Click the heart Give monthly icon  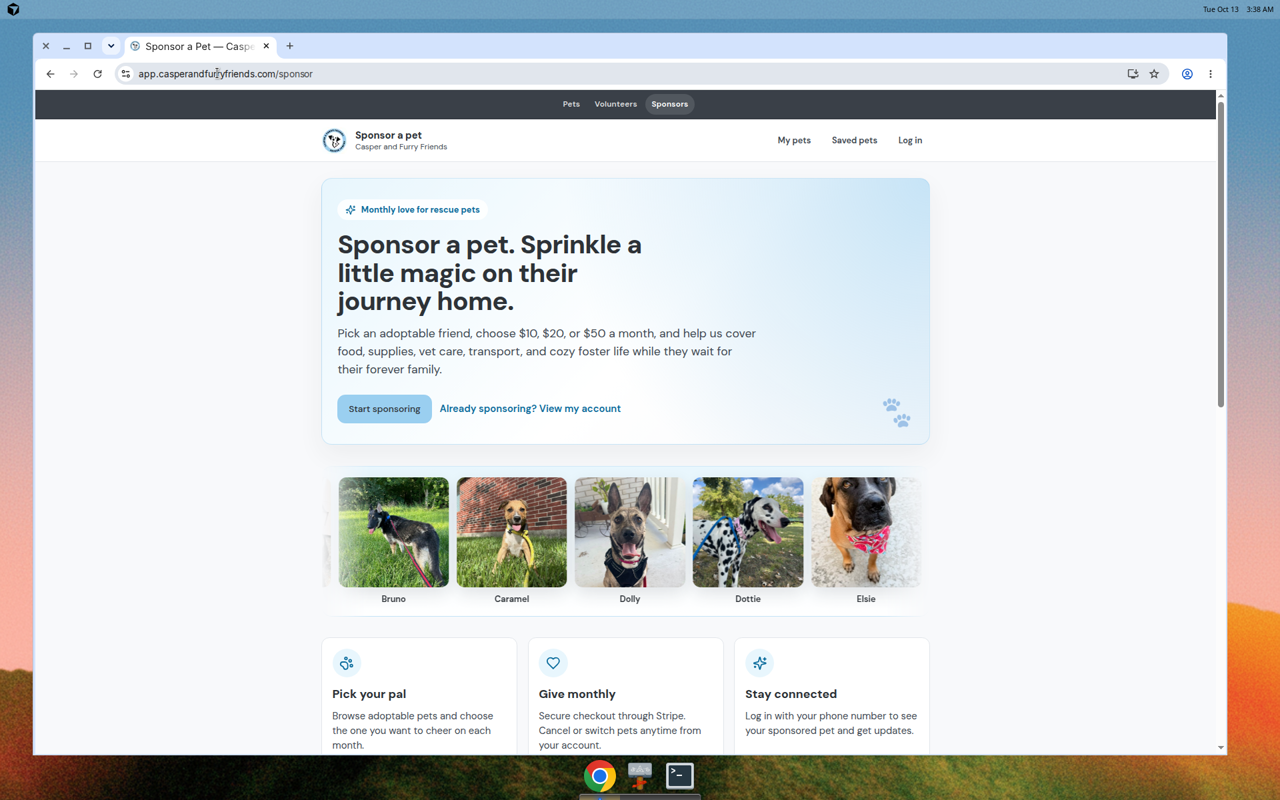(x=553, y=663)
